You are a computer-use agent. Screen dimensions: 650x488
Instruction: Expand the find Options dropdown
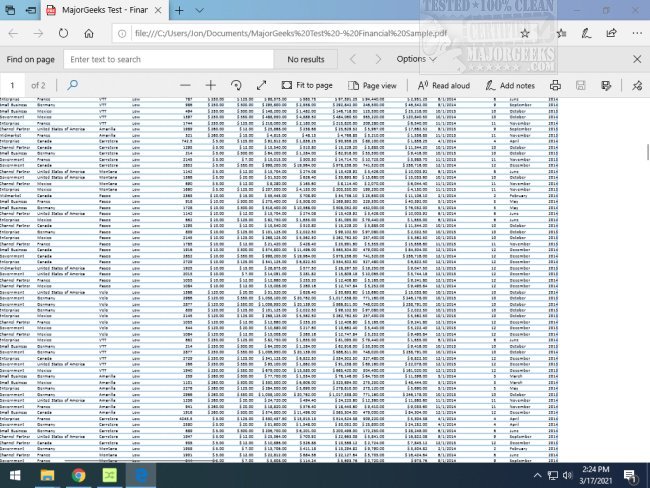416,59
